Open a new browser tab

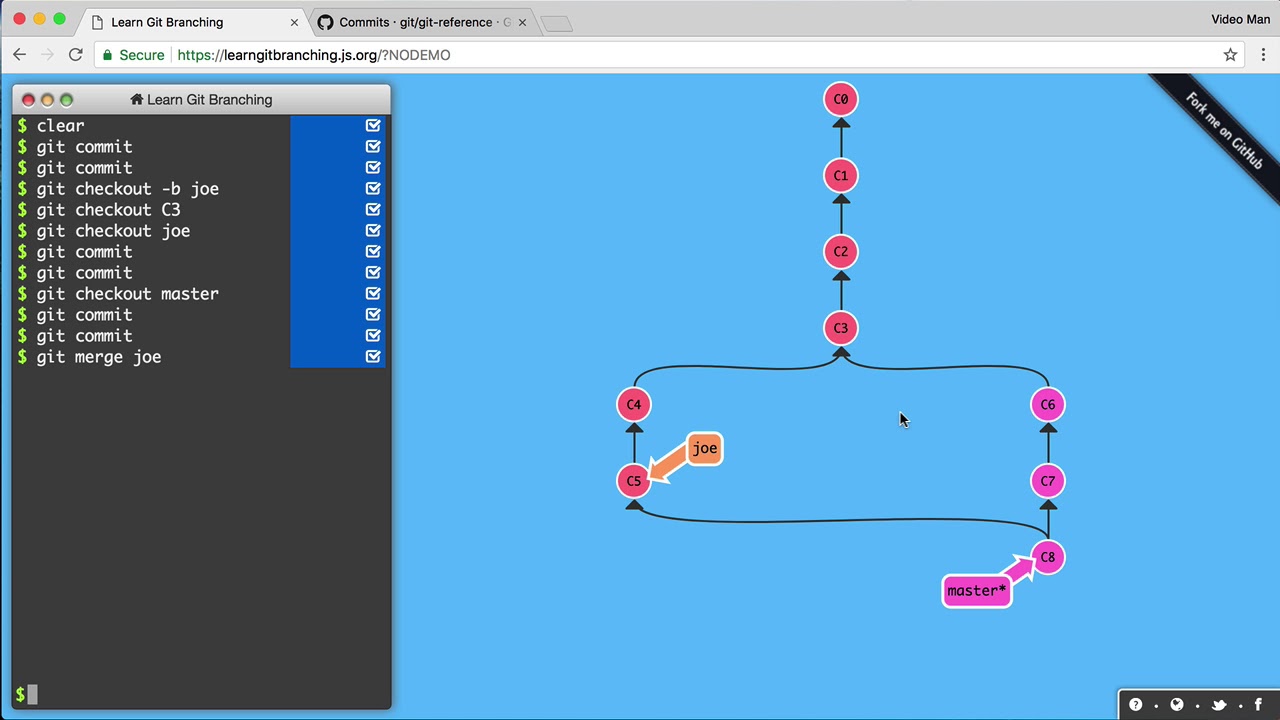(557, 23)
